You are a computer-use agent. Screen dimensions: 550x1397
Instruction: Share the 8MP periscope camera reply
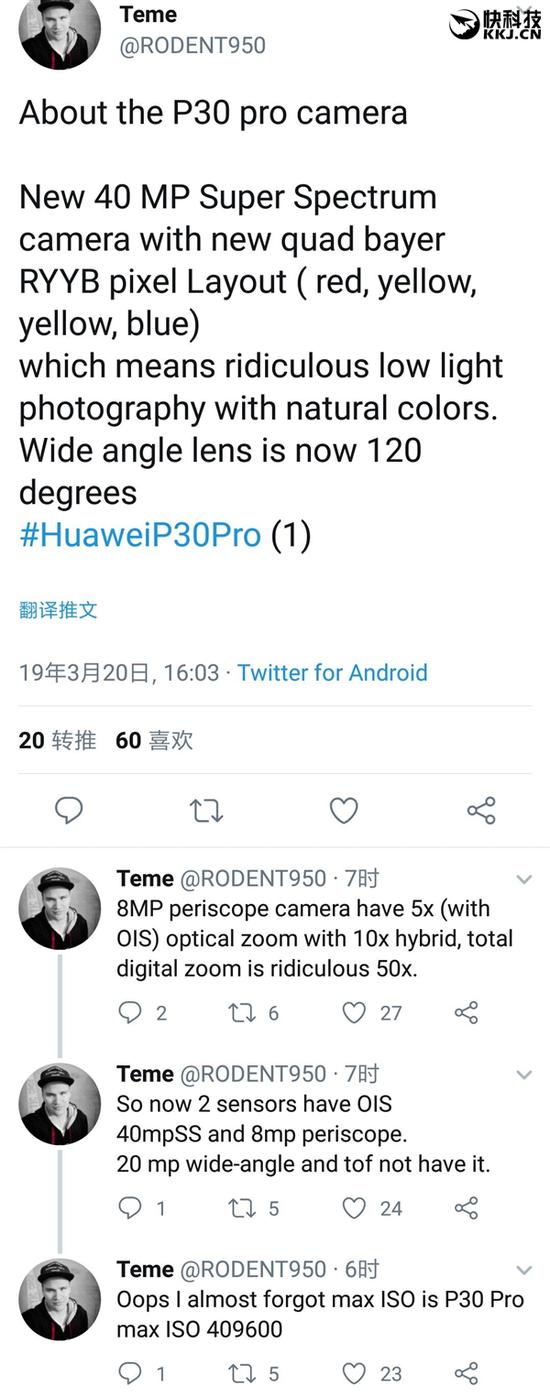tap(466, 1013)
